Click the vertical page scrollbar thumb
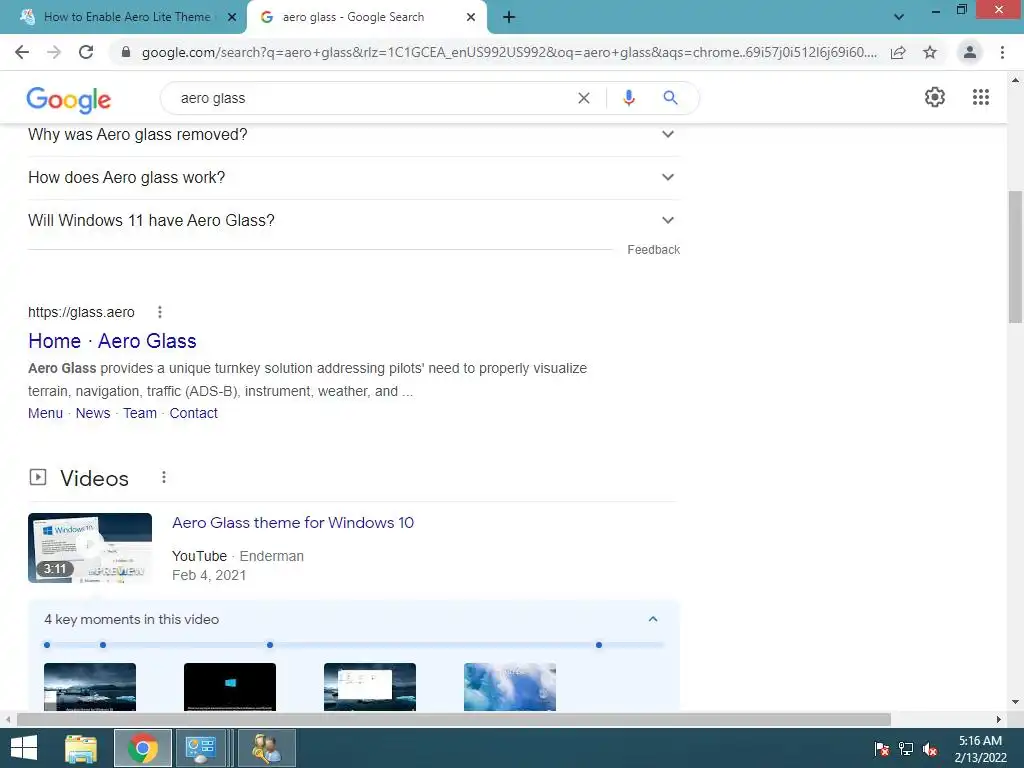The width and height of the screenshot is (1024, 768). pyautogui.click(x=1015, y=257)
